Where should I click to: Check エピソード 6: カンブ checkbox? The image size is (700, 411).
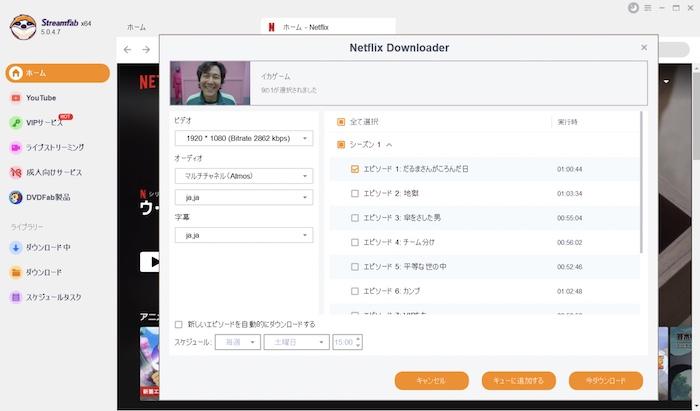(355, 291)
